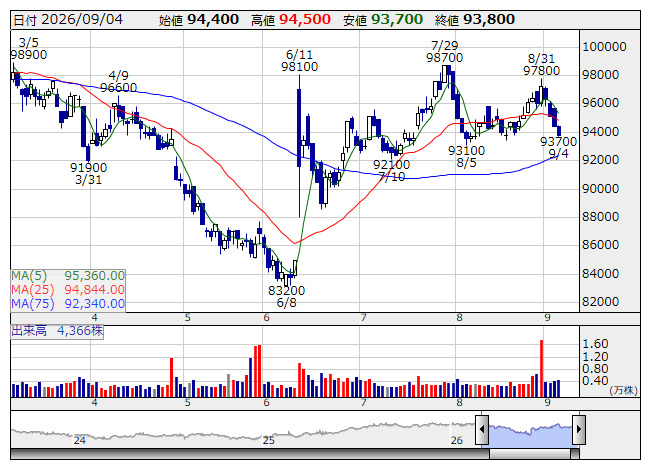Click the (万株) volume unit label
653x470 pixels.
[623, 390]
